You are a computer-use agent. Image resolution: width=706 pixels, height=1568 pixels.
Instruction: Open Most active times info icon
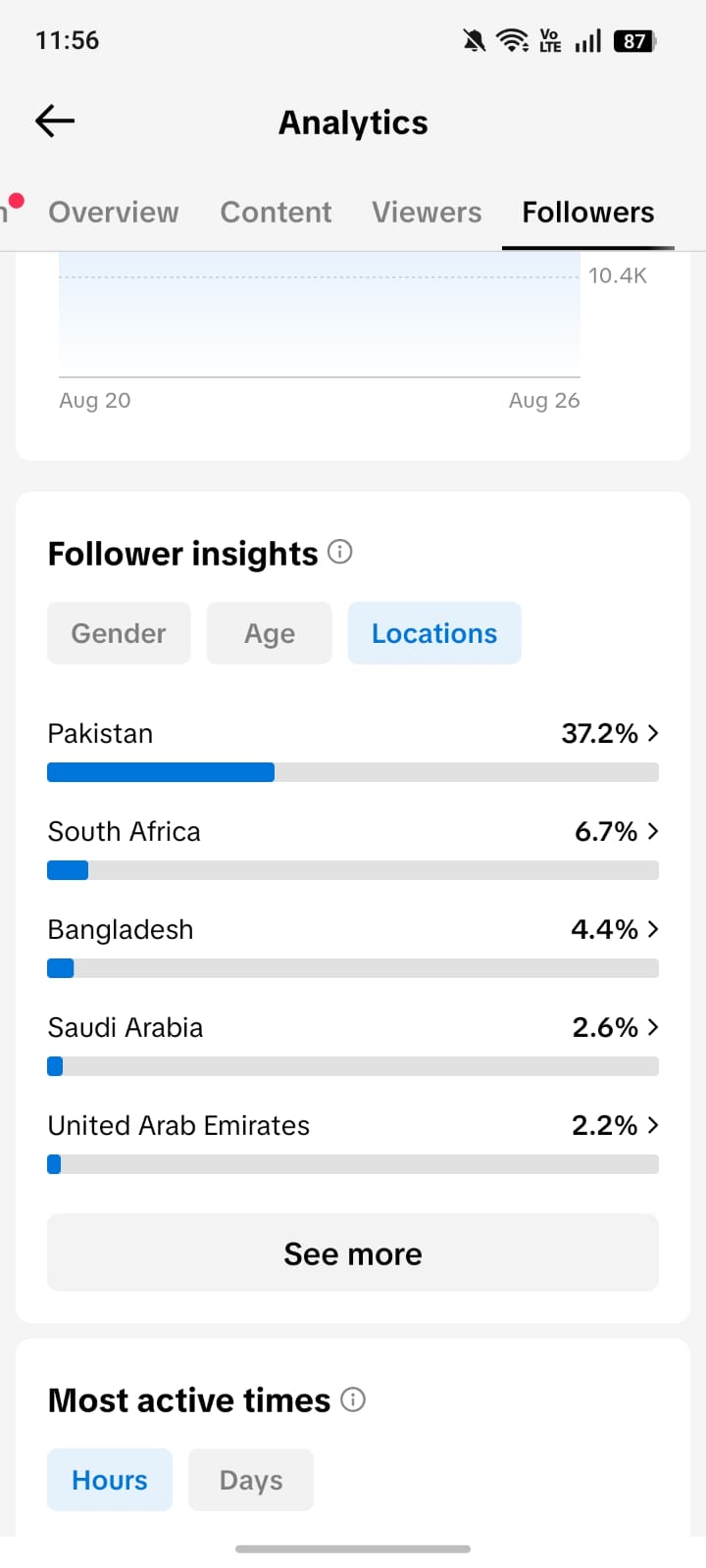tap(353, 1399)
